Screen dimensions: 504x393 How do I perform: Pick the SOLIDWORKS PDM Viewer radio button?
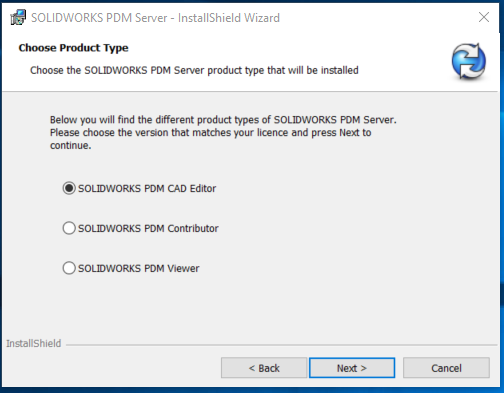pos(69,268)
